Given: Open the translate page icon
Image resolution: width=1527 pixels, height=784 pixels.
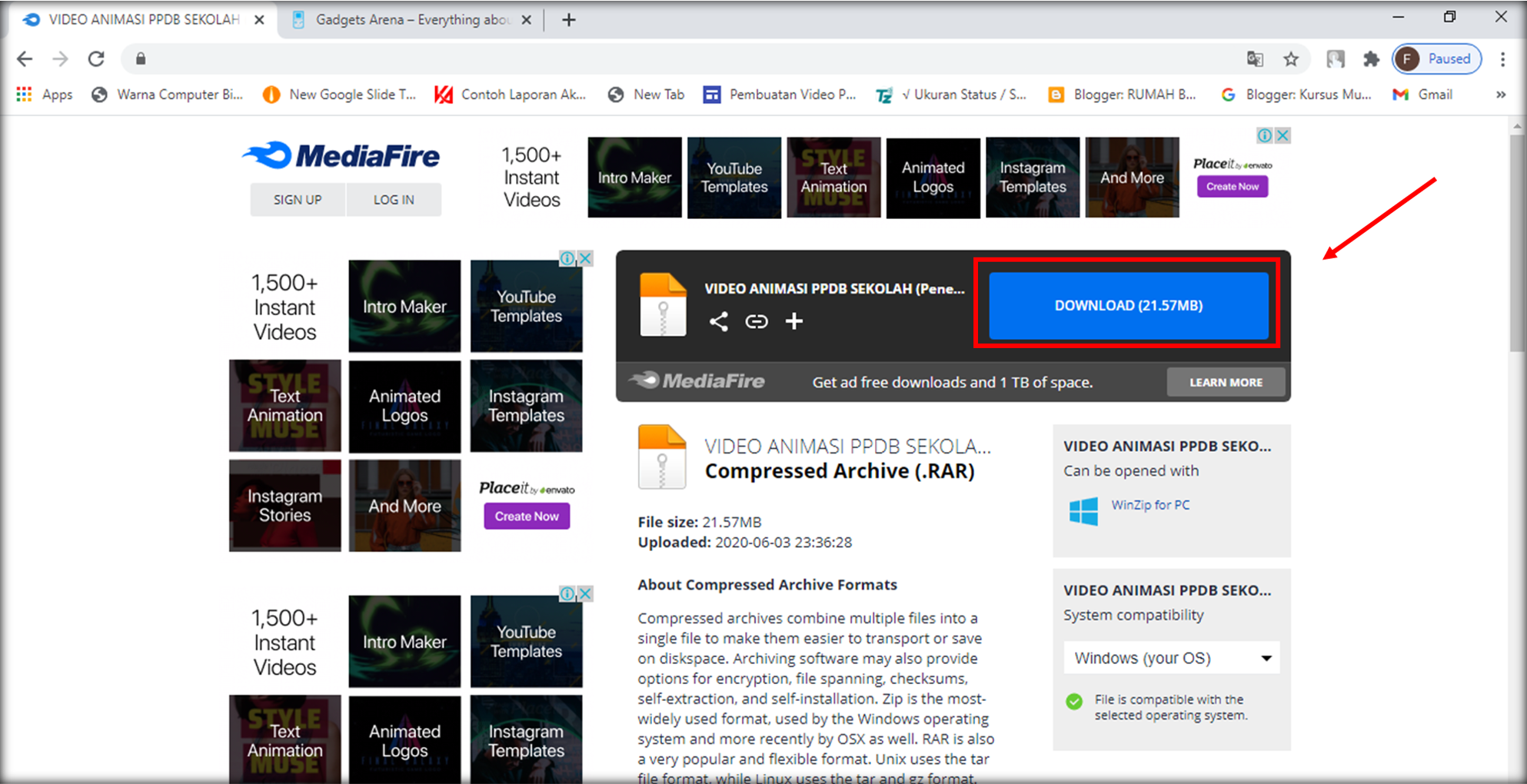Looking at the screenshot, I should 1255,59.
